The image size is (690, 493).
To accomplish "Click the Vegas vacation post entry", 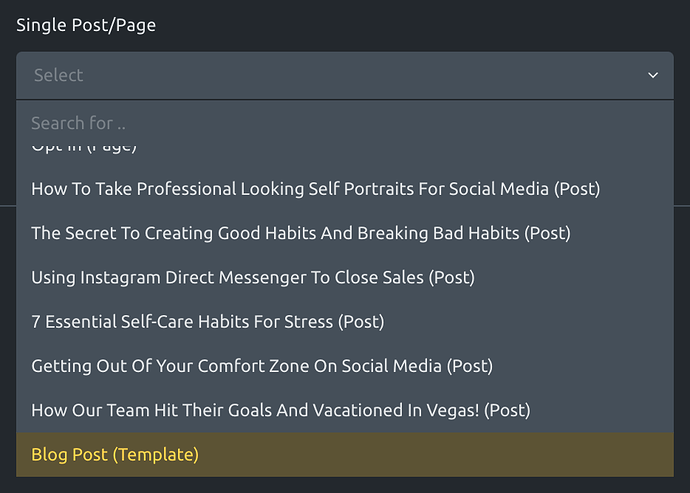I will (345, 410).
